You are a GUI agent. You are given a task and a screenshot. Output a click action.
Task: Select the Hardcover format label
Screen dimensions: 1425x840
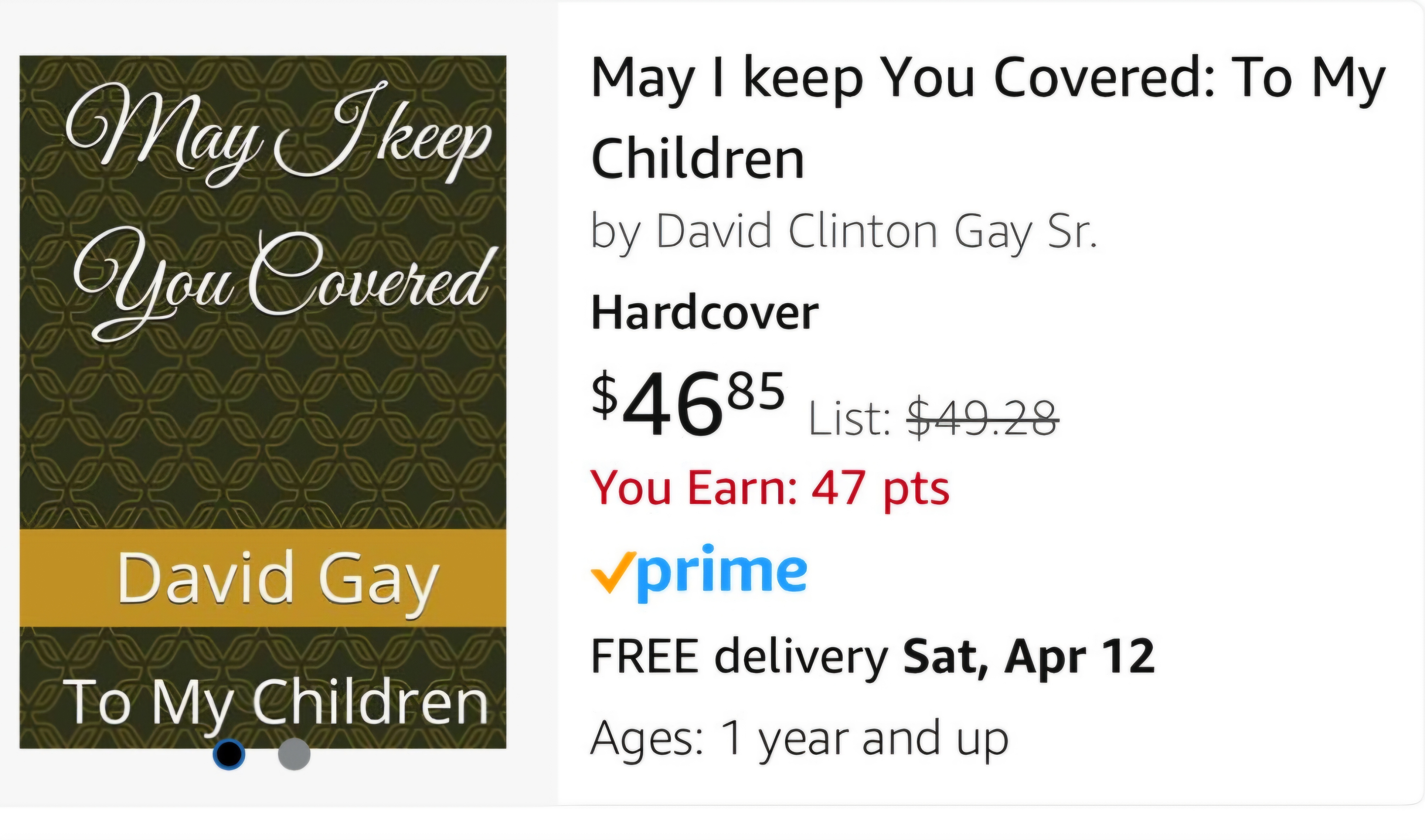pyautogui.click(x=705, y=313)
